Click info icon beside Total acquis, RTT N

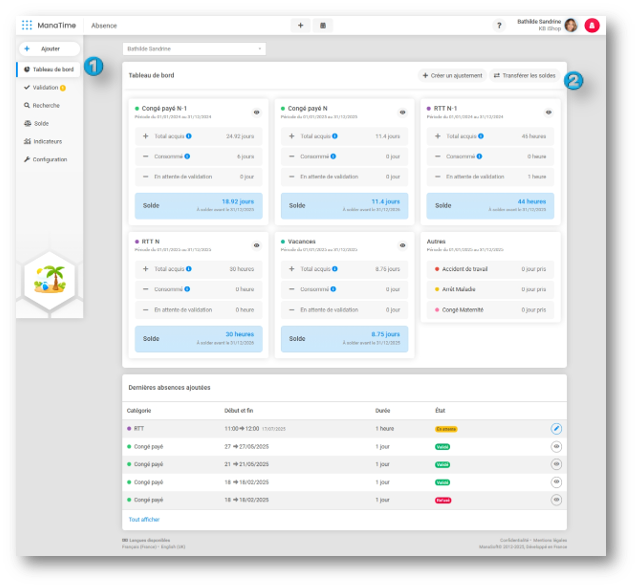(189, 269)
